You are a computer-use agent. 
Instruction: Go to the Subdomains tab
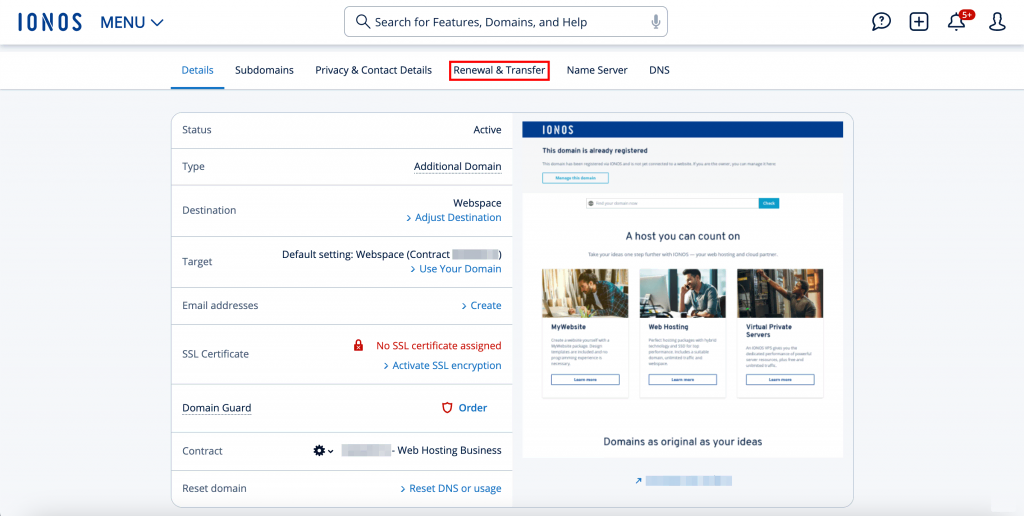(264, 70)
